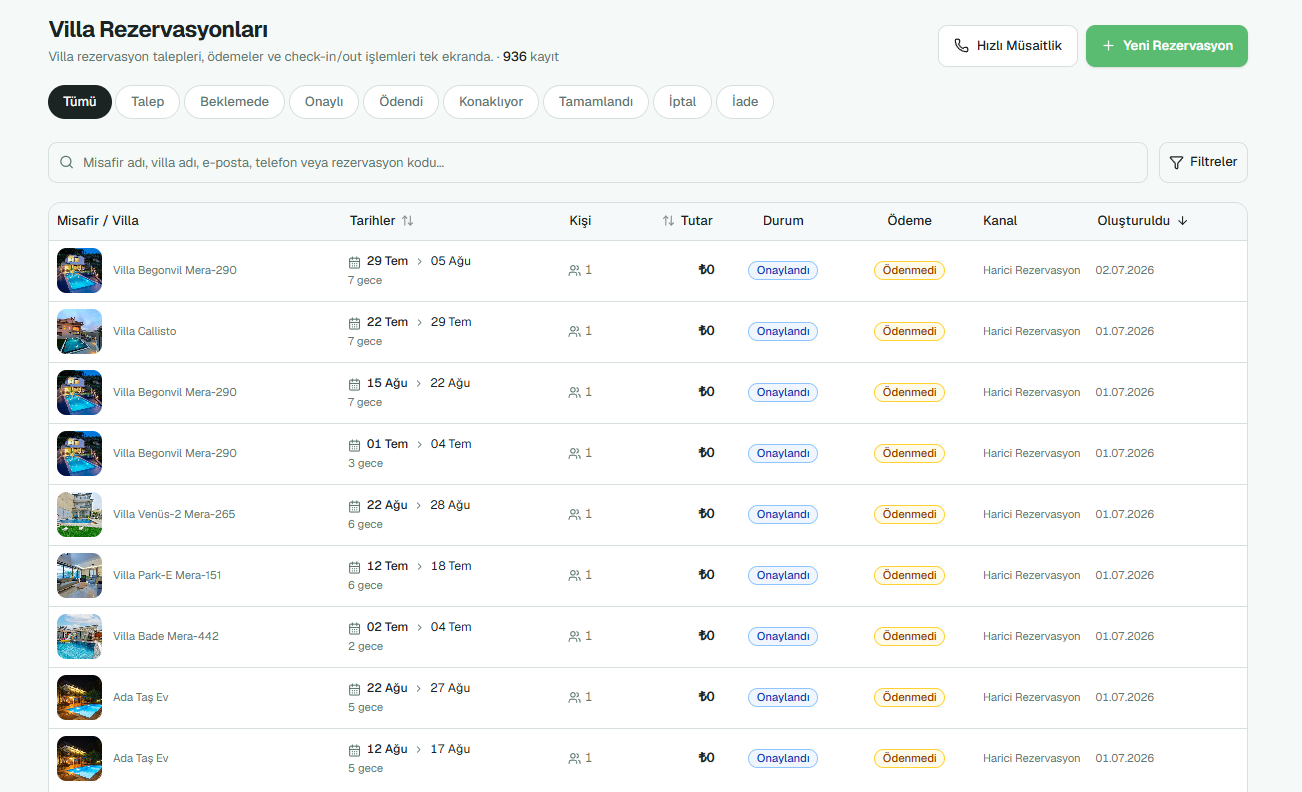Click the phone icon in Hızlı Müsaitlik

tap(961, 46)
